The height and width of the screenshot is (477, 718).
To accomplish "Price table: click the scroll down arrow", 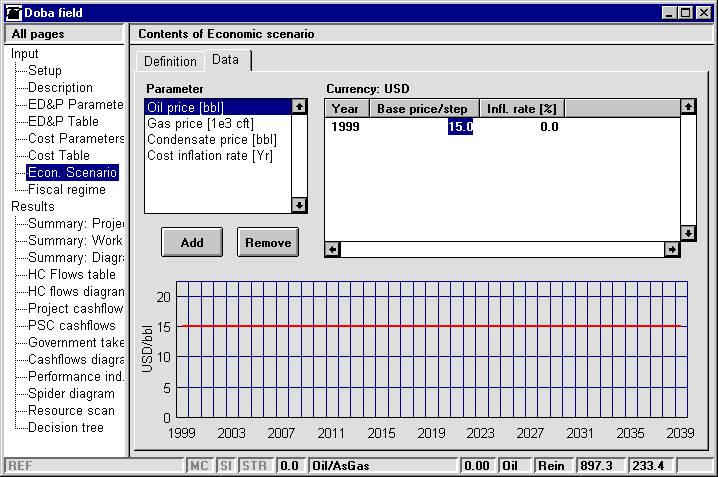I will click(688, 233).
